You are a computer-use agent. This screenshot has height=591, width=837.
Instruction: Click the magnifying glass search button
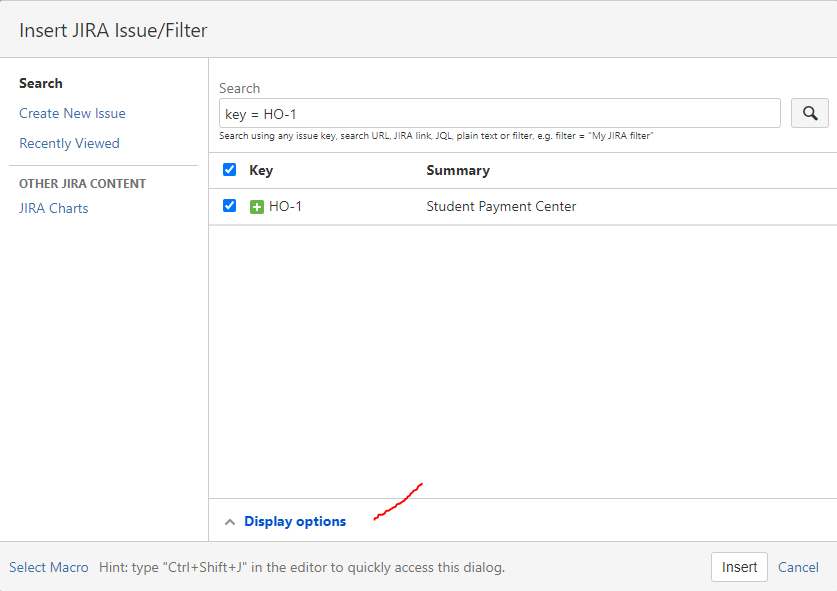(x=809, y=113)
